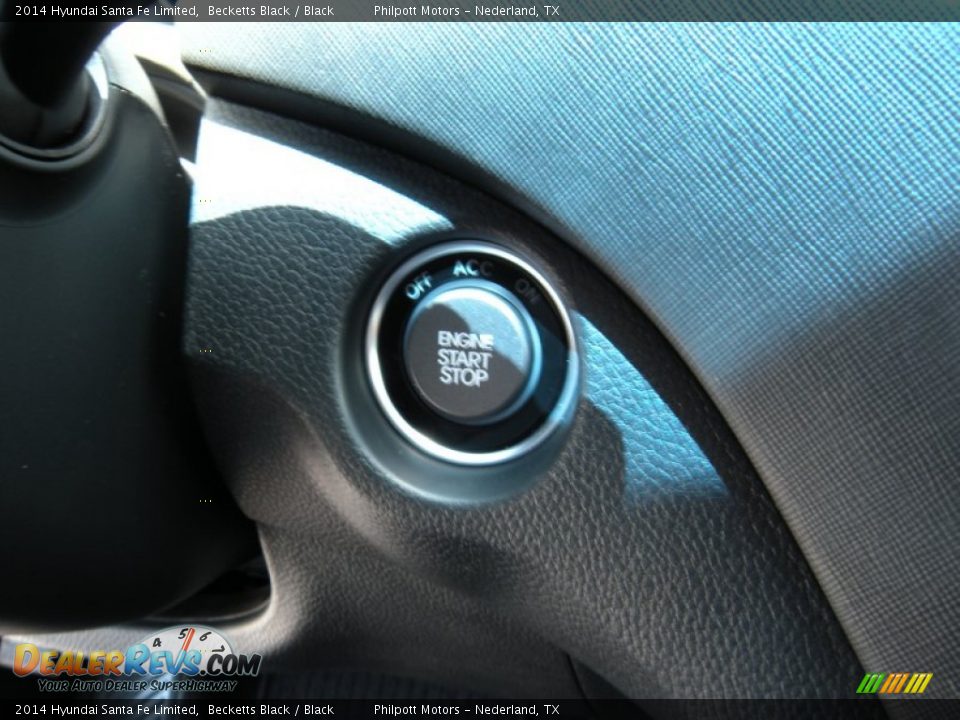The width and height of the screenshot is (960, 720).
Task: Click bottom 'Philpott Motors - Nederland, TX' caption
Action: [x=466, y=710]
